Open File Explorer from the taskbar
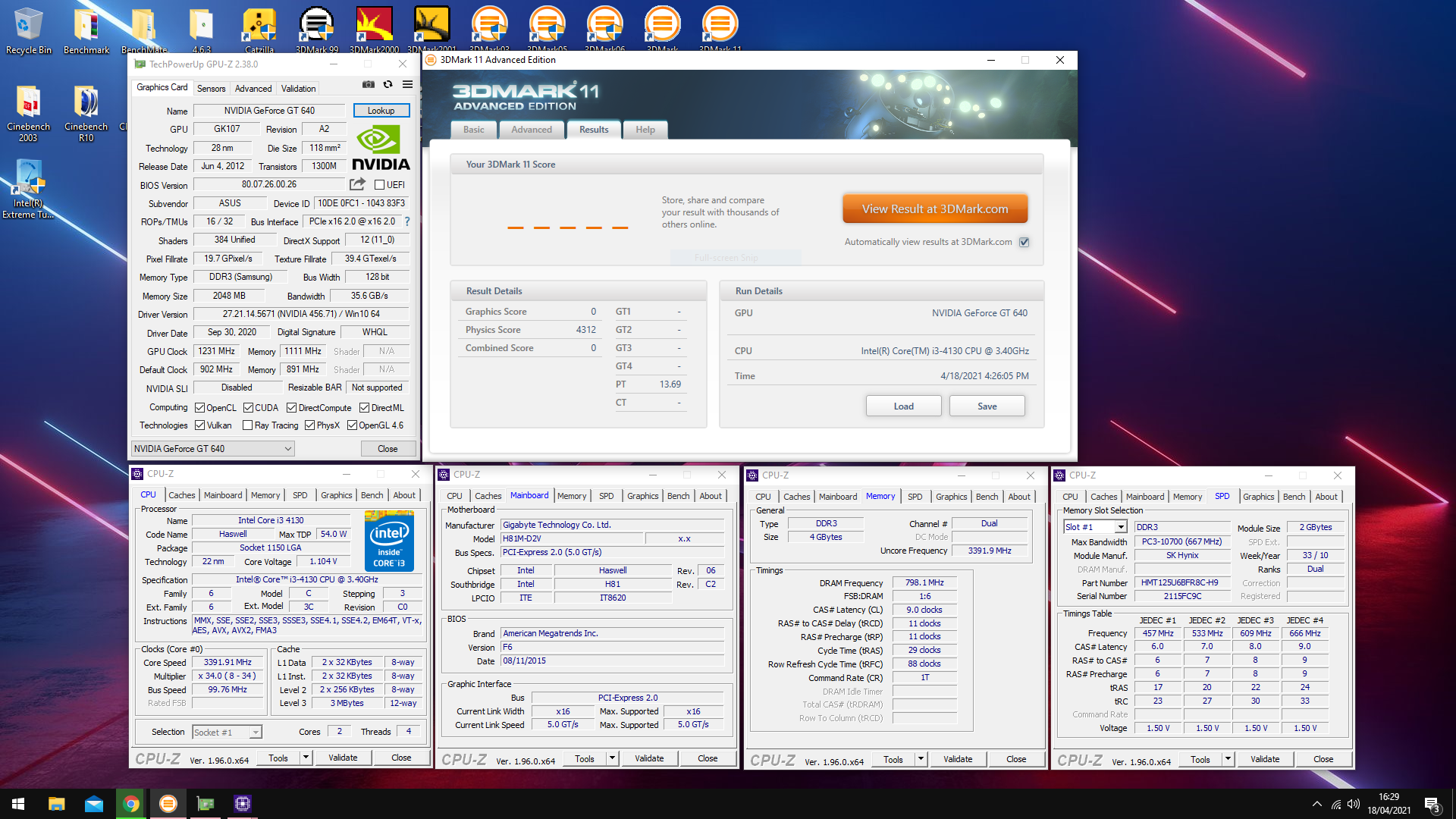Image resolution: width=1456 pixels, height=819 pixels. coord(56,804)
